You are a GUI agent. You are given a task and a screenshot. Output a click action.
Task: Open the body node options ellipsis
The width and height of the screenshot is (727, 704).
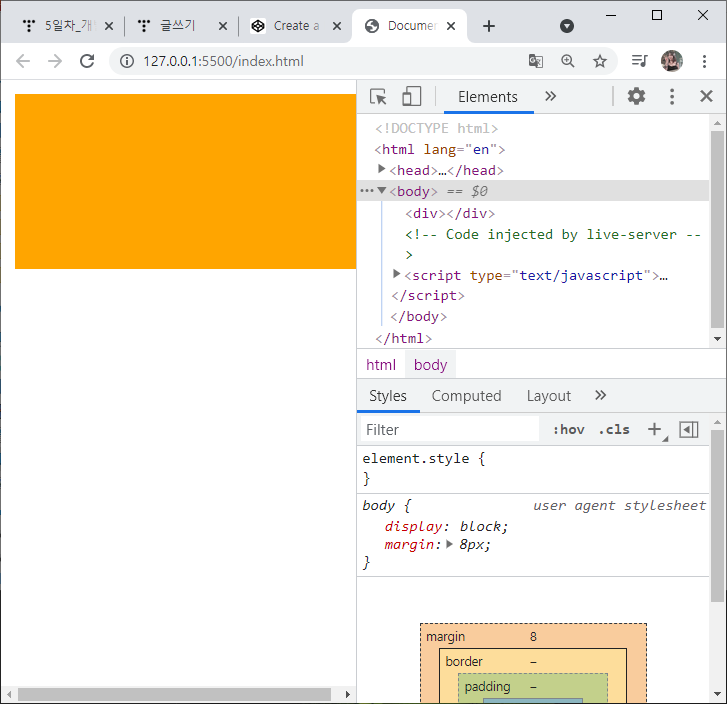tap(367, 191)
